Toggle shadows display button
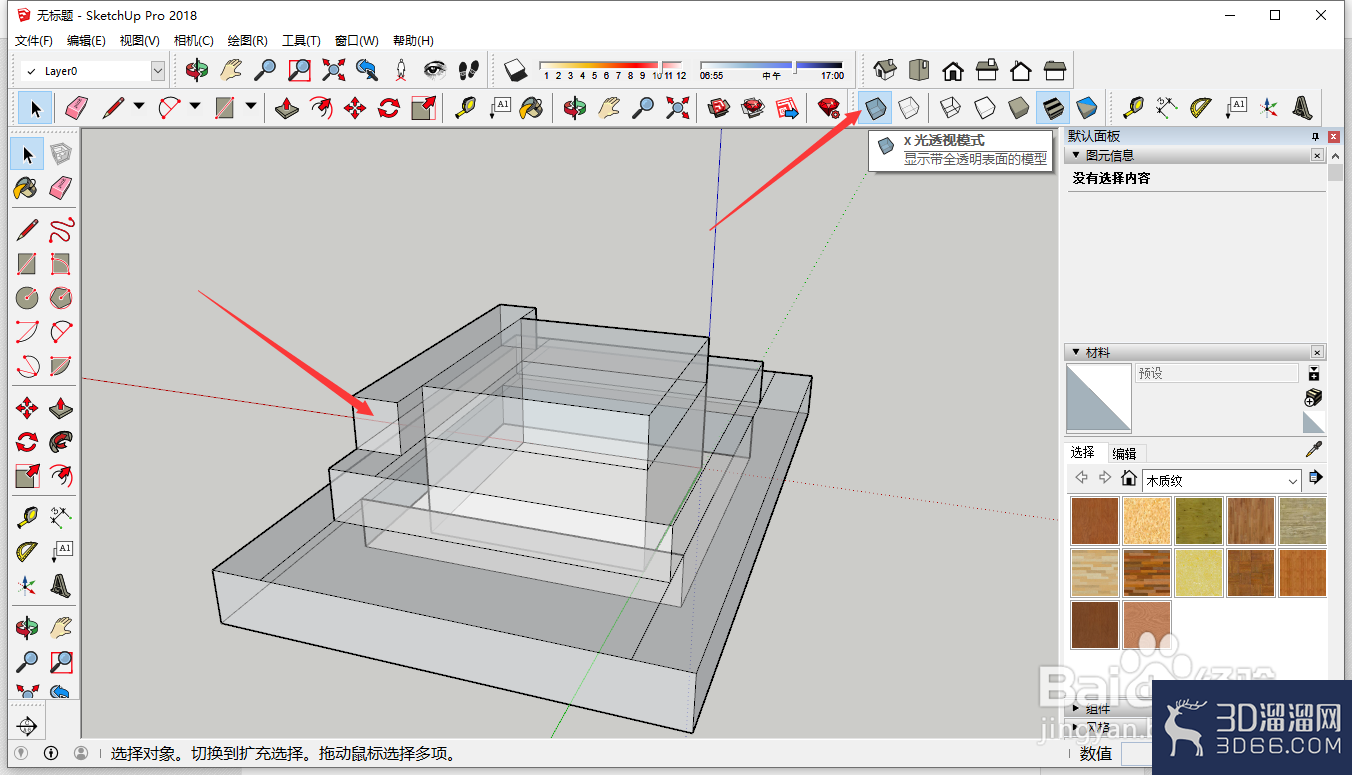The height and width of the screenshot is (775, 1352). [x=516, y=70]
